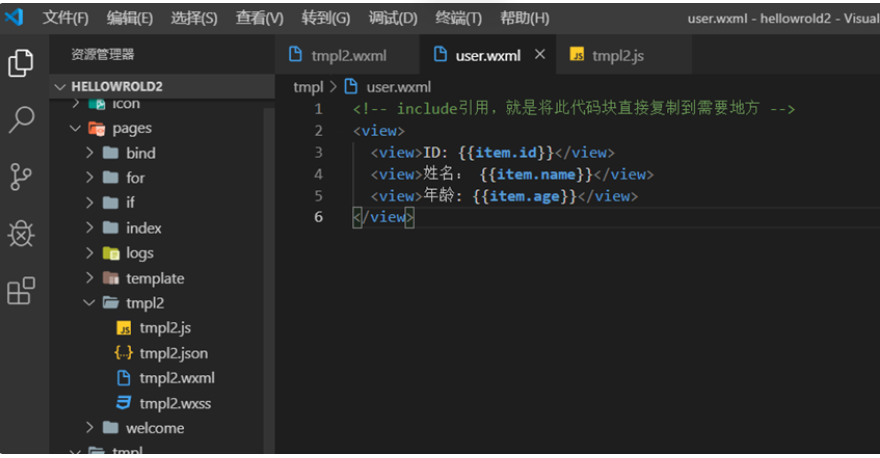This screenshot has height=458, width=880.
Task: Expand the welcome folder
Action: (x=89, y=428)
